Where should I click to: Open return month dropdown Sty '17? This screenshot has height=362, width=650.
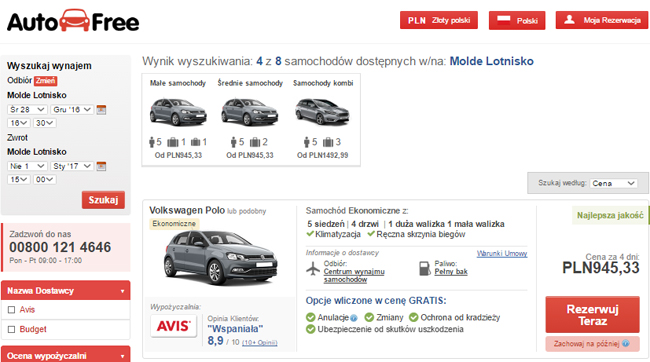click(x=72, y=166)
